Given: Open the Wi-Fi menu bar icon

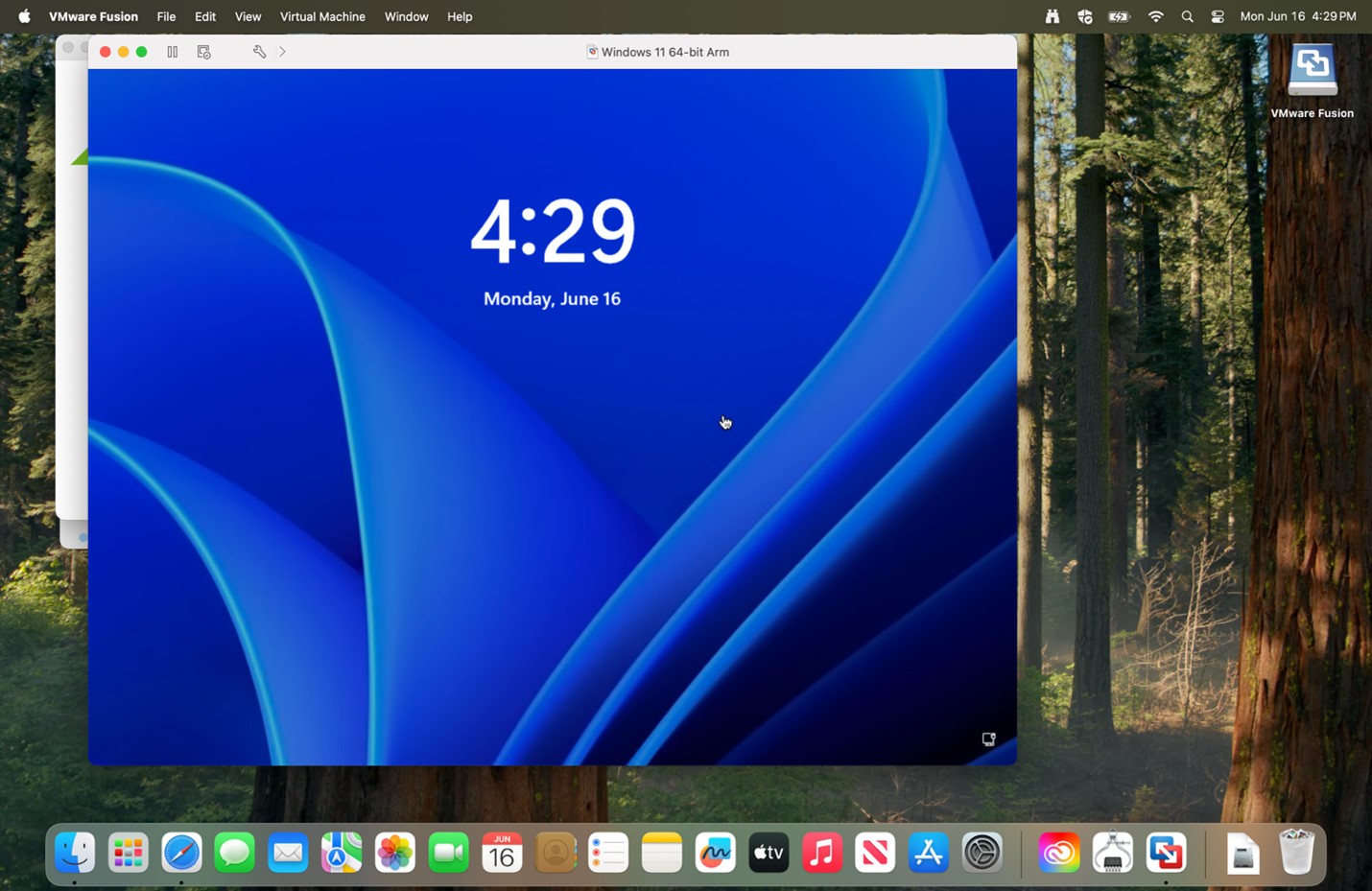Looking at the screenshot, I should click(x=1156, y=16).
